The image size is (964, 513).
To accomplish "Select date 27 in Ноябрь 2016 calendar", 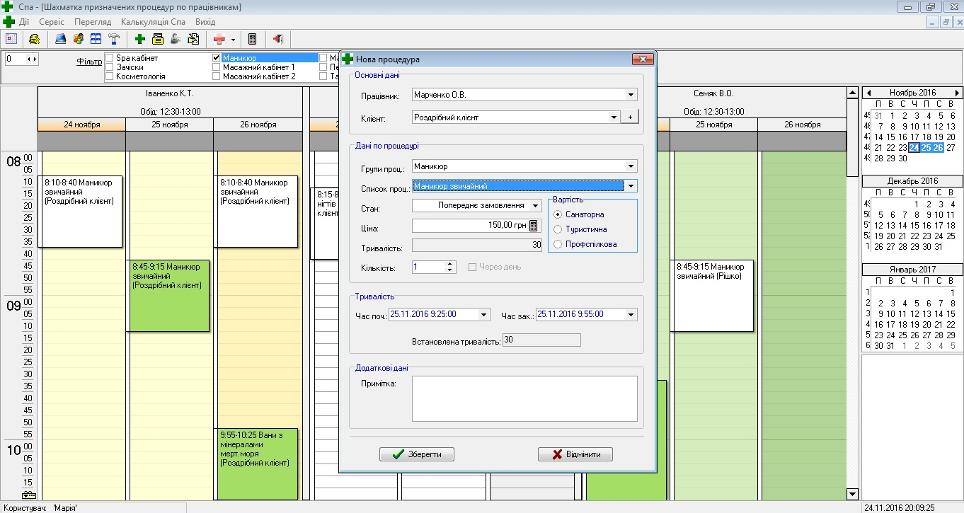I will pyautogui.click(x=951, y=148).
